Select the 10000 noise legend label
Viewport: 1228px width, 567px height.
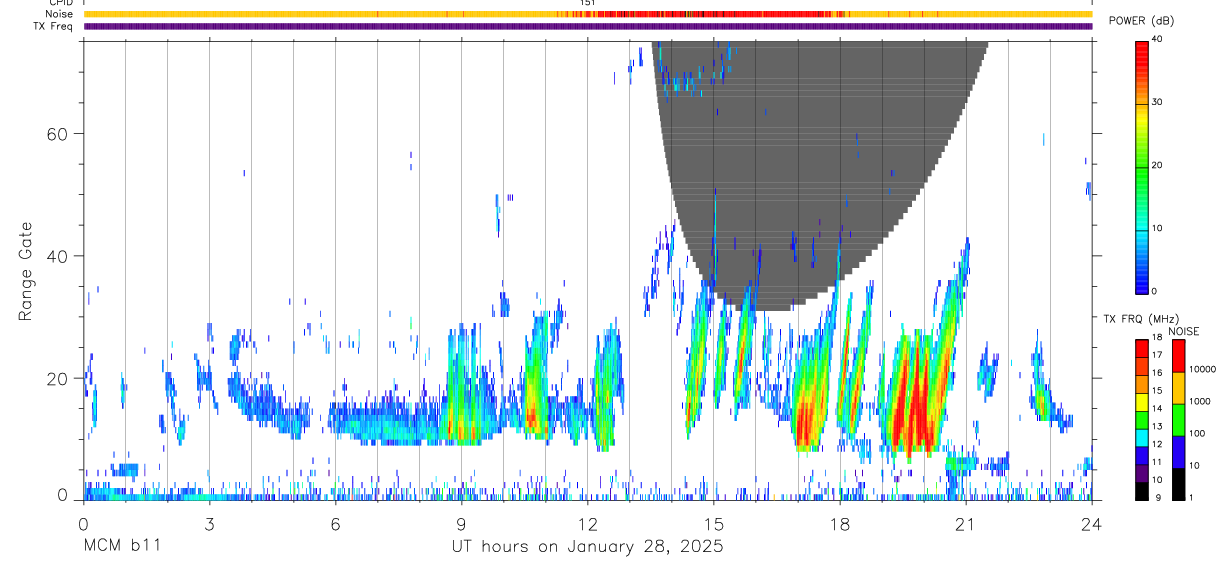(1202, 369)
